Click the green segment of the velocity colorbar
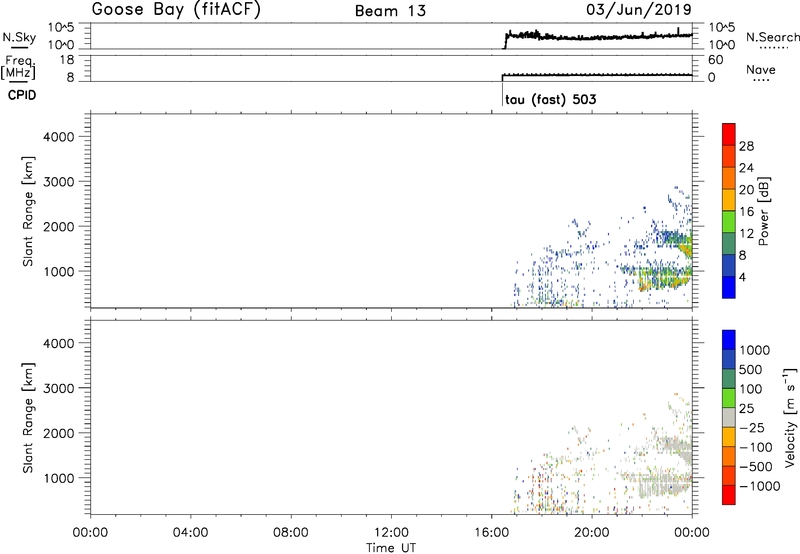The height and width of the screenshot is (554, 800). 729,398
